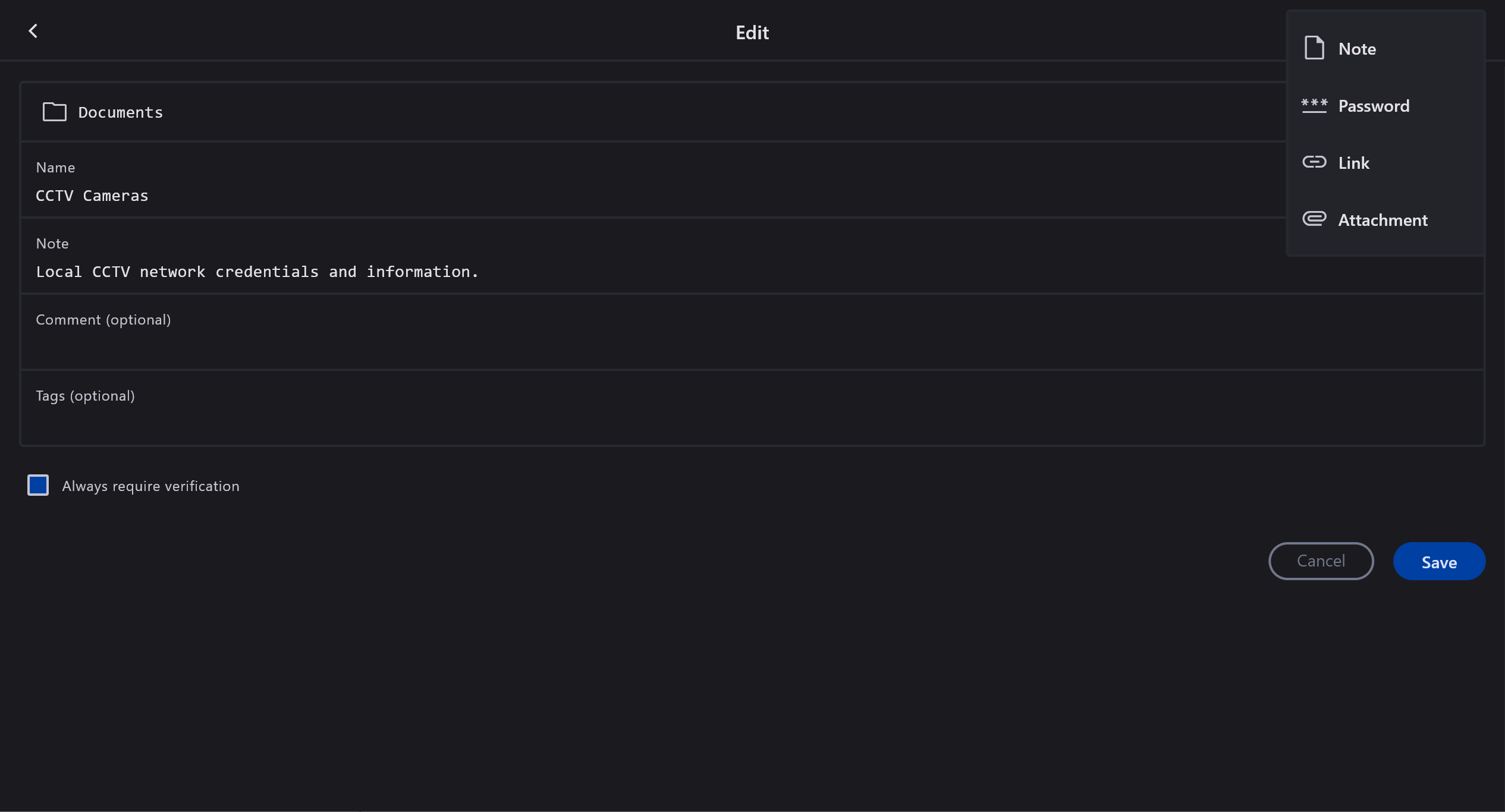
Task: Select Attachment menu entry
Action: (1383, 220)
